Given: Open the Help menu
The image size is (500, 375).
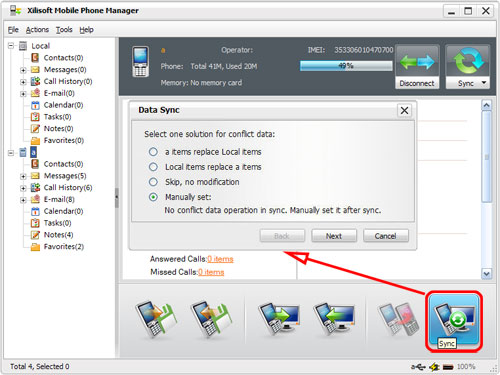Looking at the screenshot, I should pyautogui.click(x=86, y=30).
